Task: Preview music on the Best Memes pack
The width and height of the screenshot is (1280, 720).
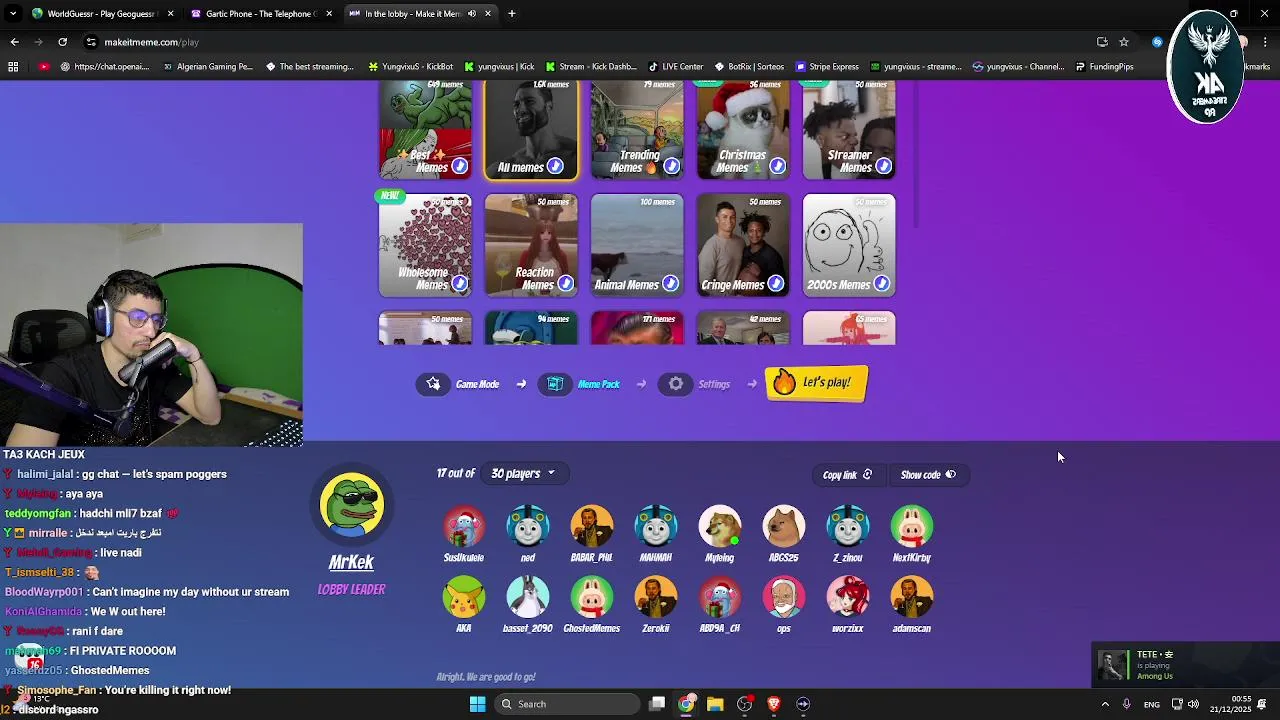Action: pyautogui.click(x=459, y=166)
